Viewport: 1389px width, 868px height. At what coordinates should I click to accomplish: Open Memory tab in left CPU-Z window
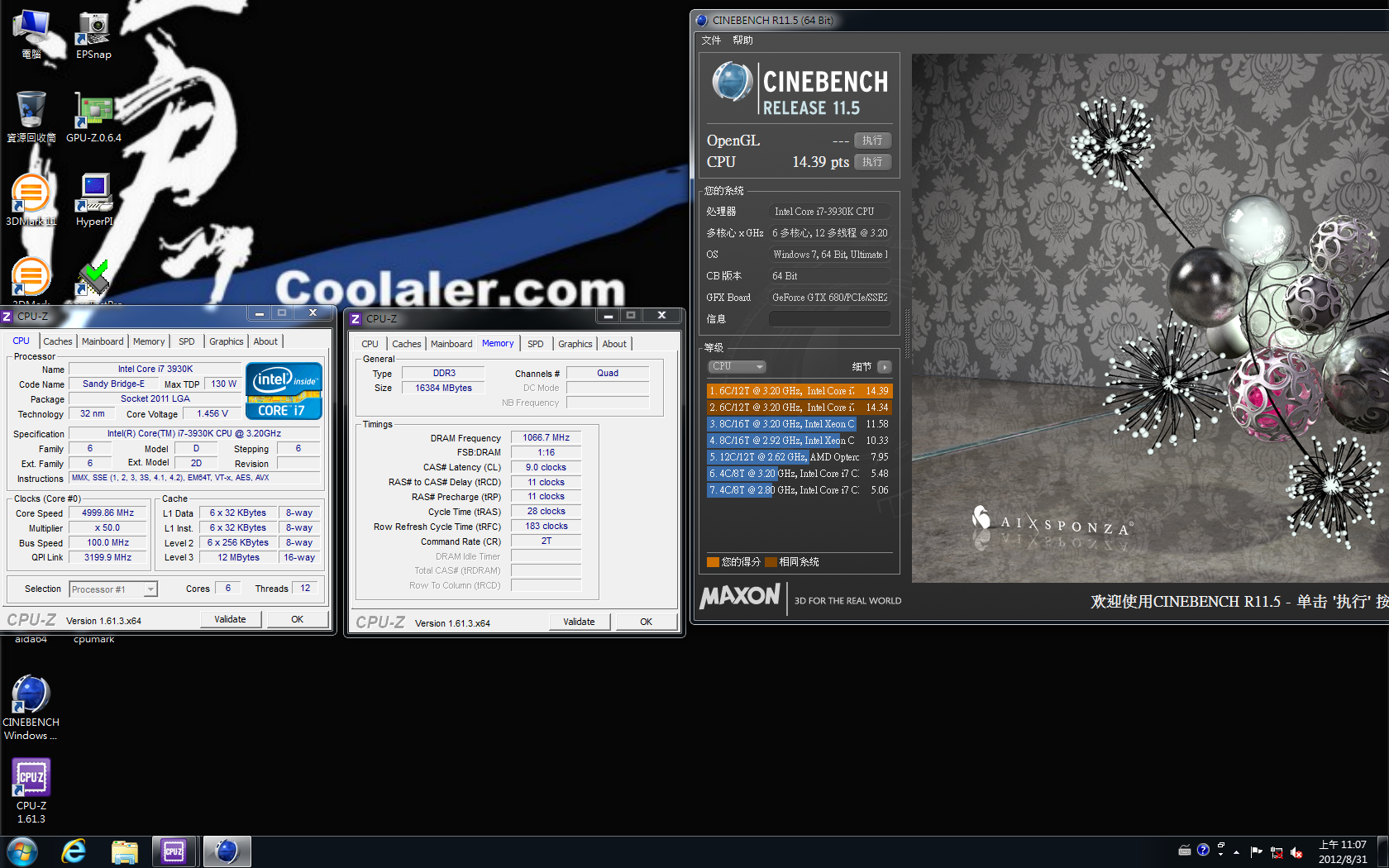(149, 341)
